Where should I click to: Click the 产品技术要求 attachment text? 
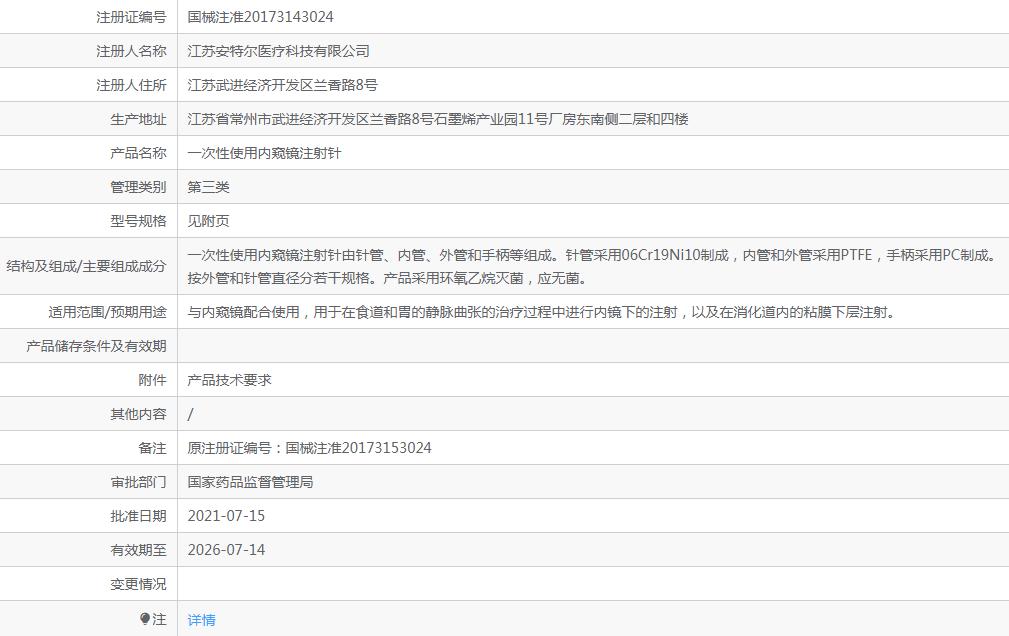pyautogui.click(x=229, y=380)
